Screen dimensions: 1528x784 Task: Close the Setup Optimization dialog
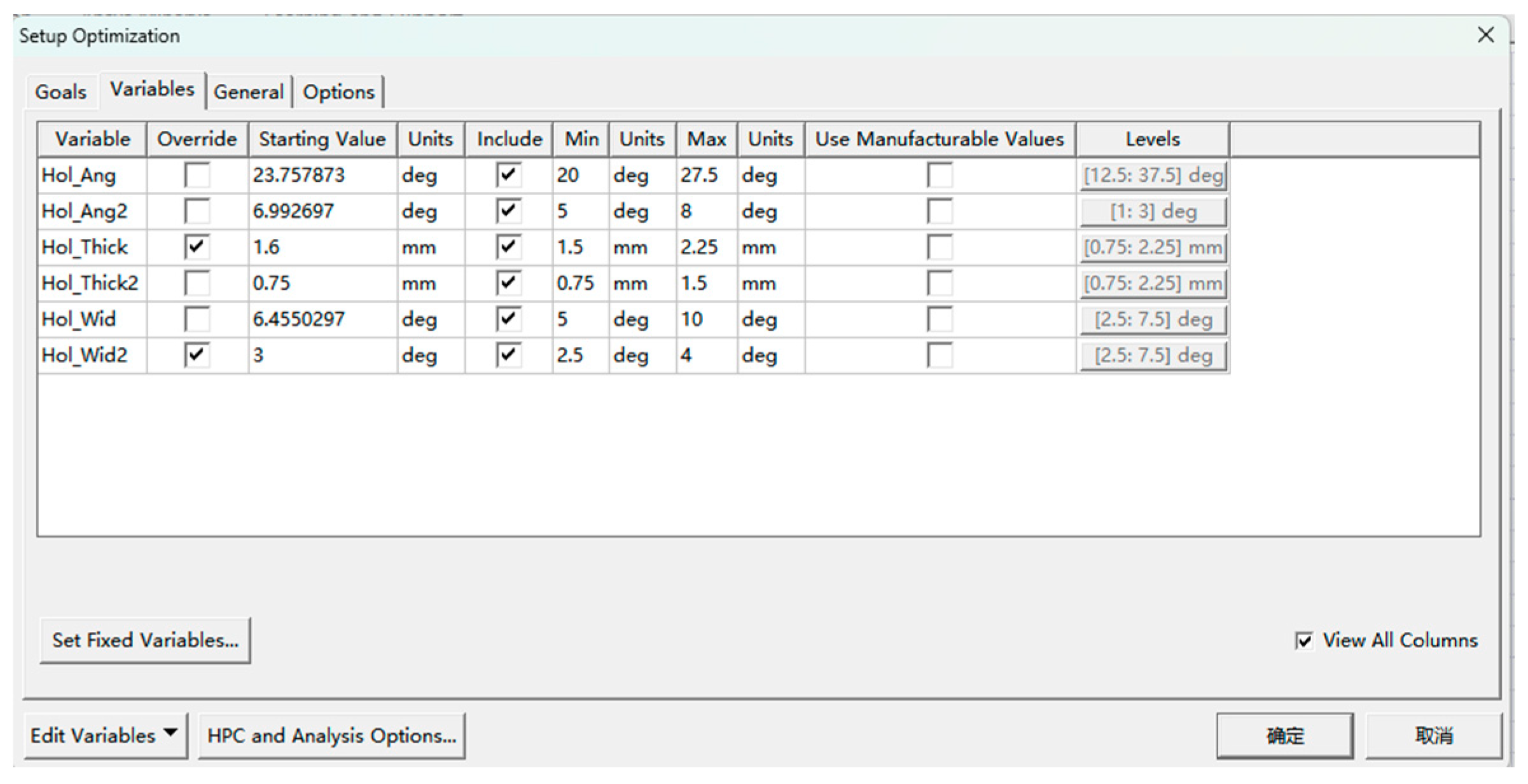point(1485,35)
